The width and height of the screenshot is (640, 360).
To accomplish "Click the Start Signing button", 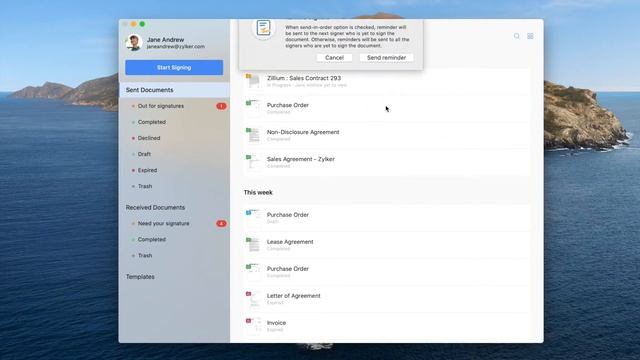I will tap(174, 67).
